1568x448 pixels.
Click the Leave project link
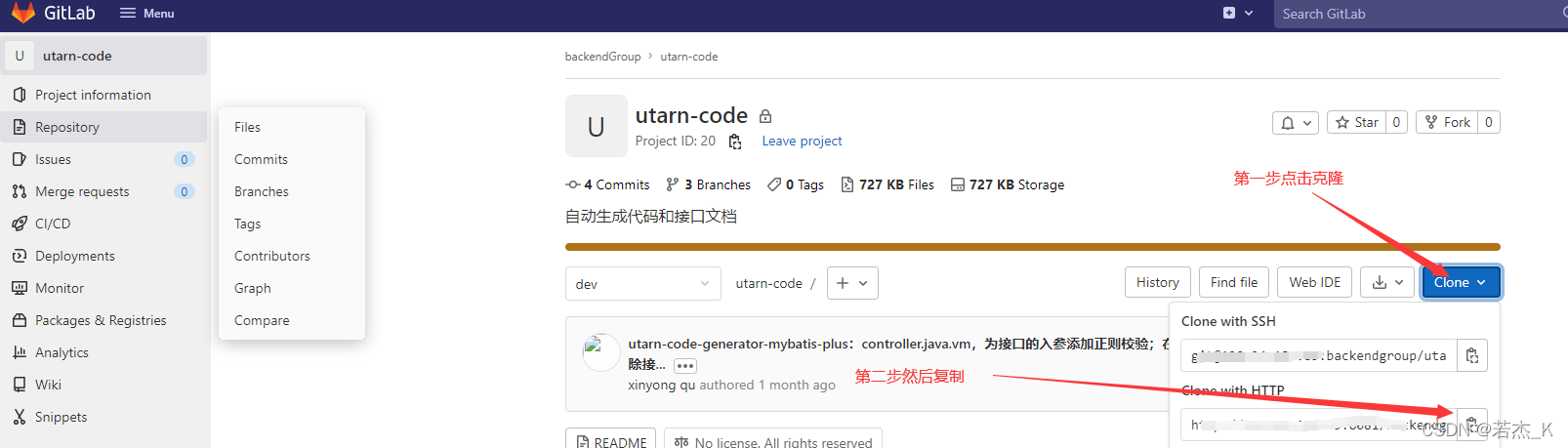tap(802, 142)
